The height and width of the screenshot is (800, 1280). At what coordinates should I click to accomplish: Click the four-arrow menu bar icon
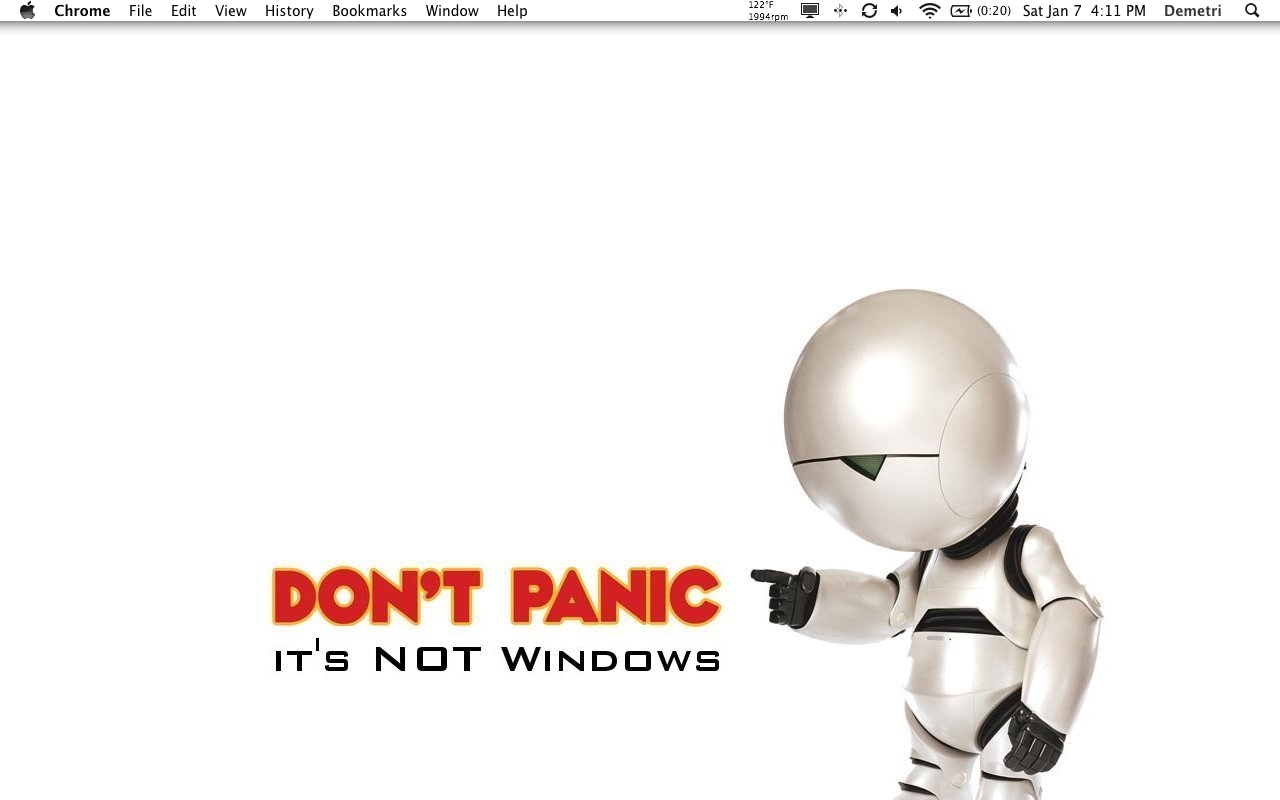840,11
